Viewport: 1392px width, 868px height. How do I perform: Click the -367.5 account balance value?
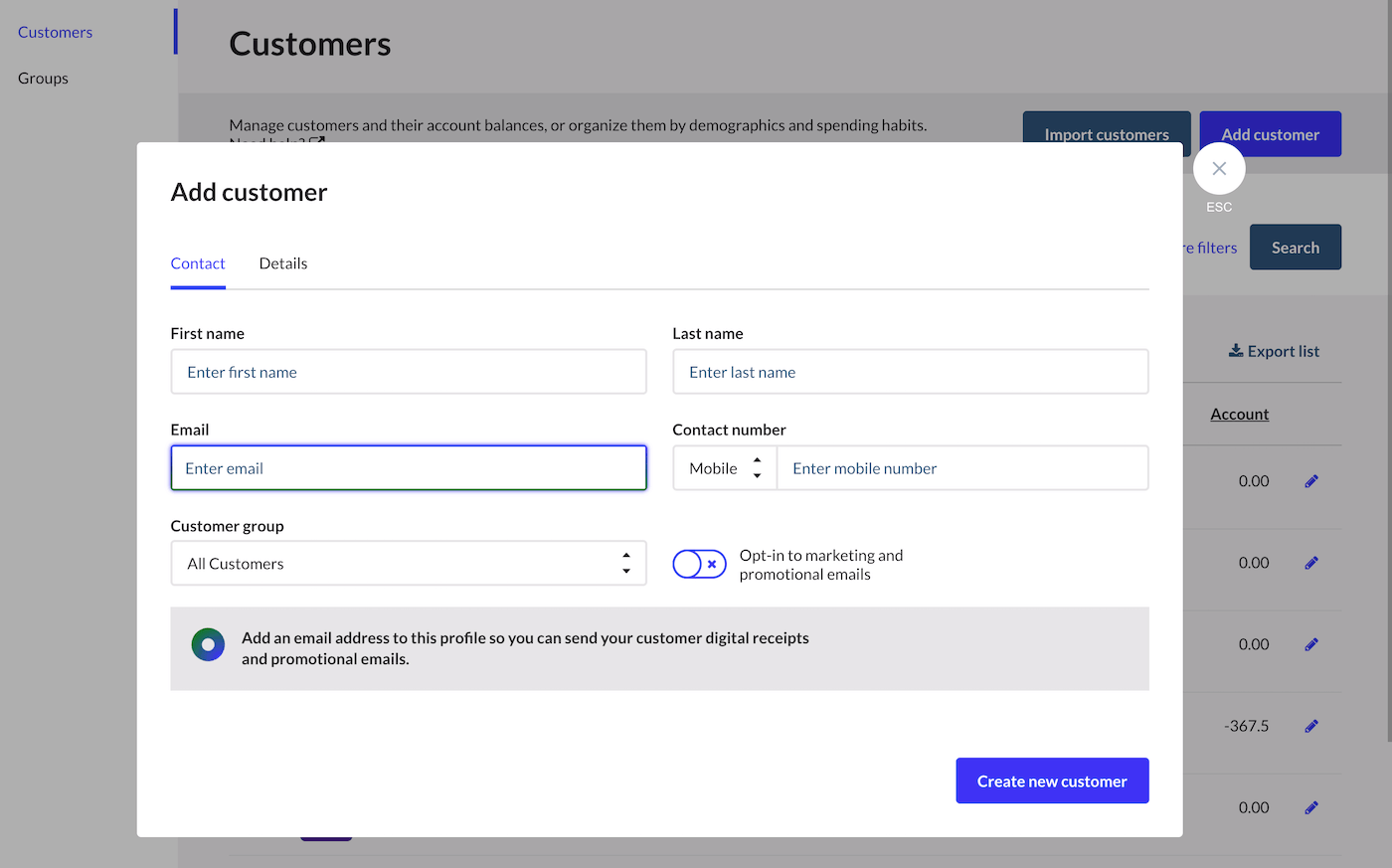coord(1246,726)
